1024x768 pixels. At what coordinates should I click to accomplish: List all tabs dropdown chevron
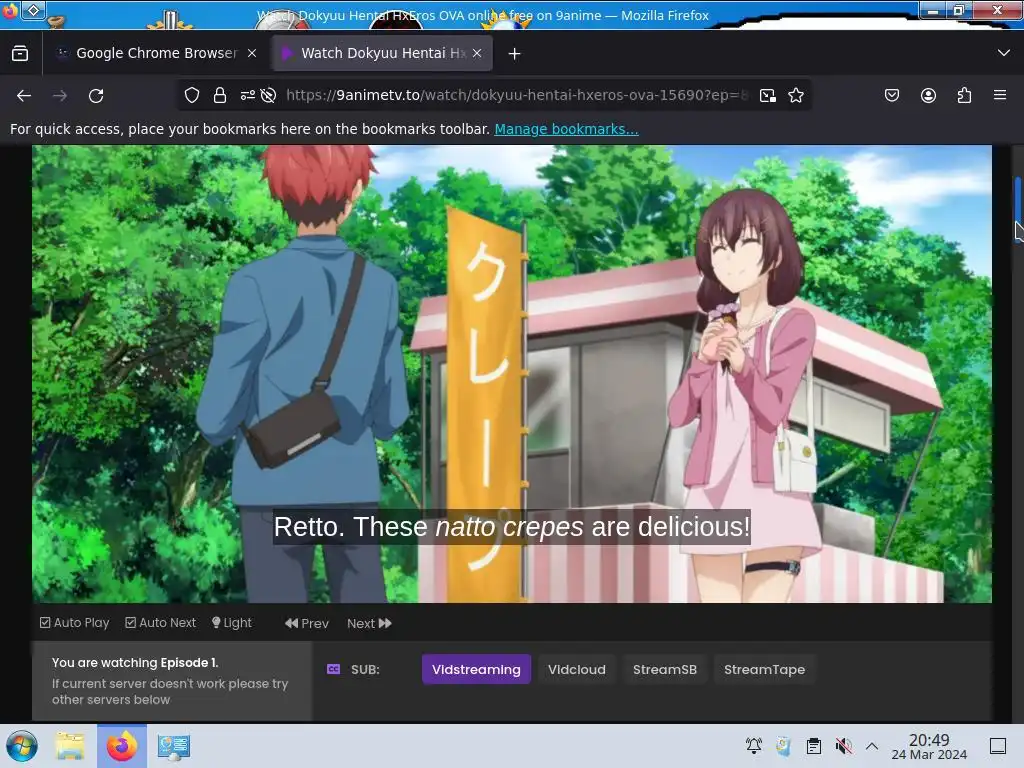[x=1004, y=53]
